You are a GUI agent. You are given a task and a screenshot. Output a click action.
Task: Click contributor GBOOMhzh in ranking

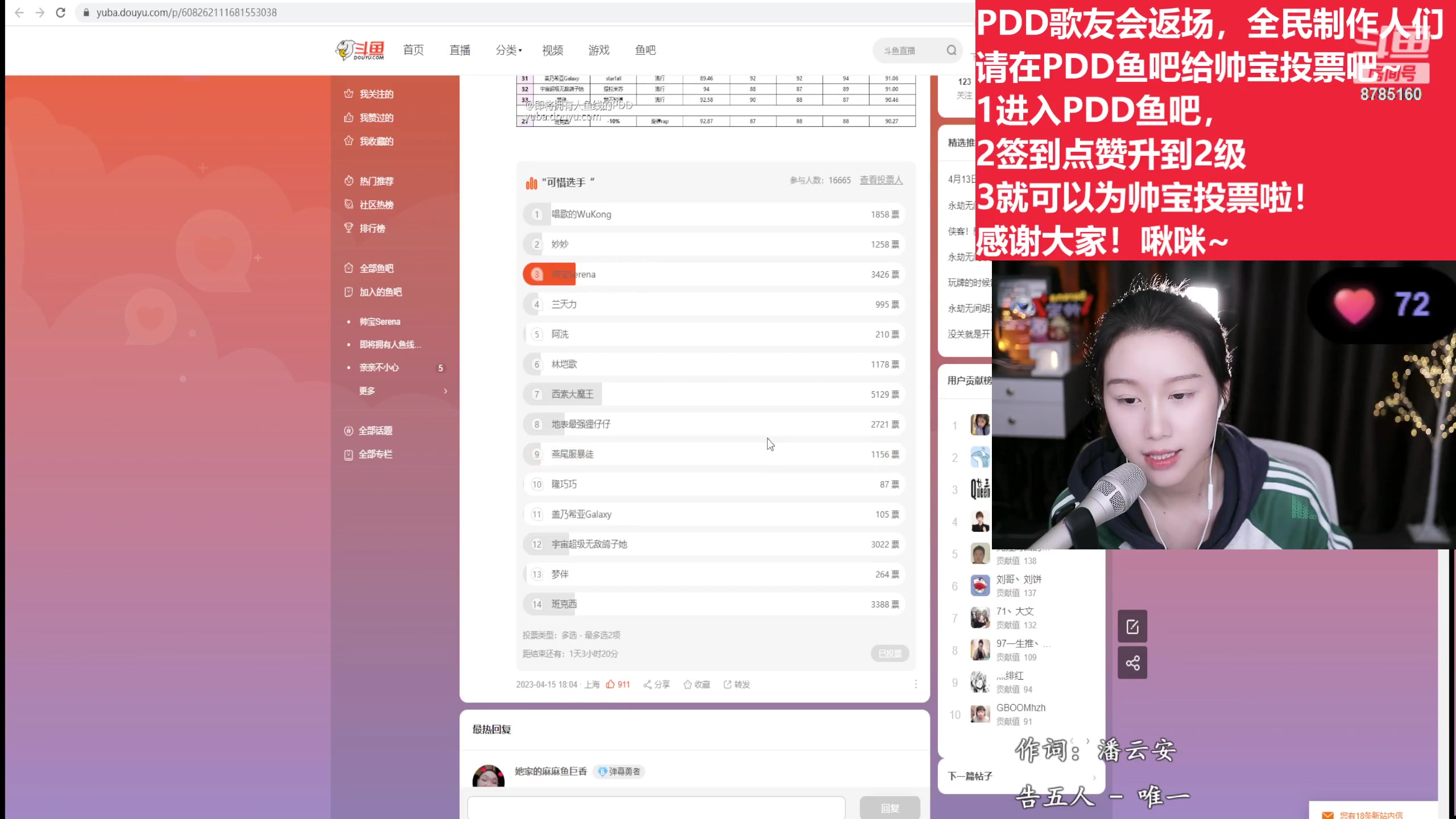[1021, 708]
